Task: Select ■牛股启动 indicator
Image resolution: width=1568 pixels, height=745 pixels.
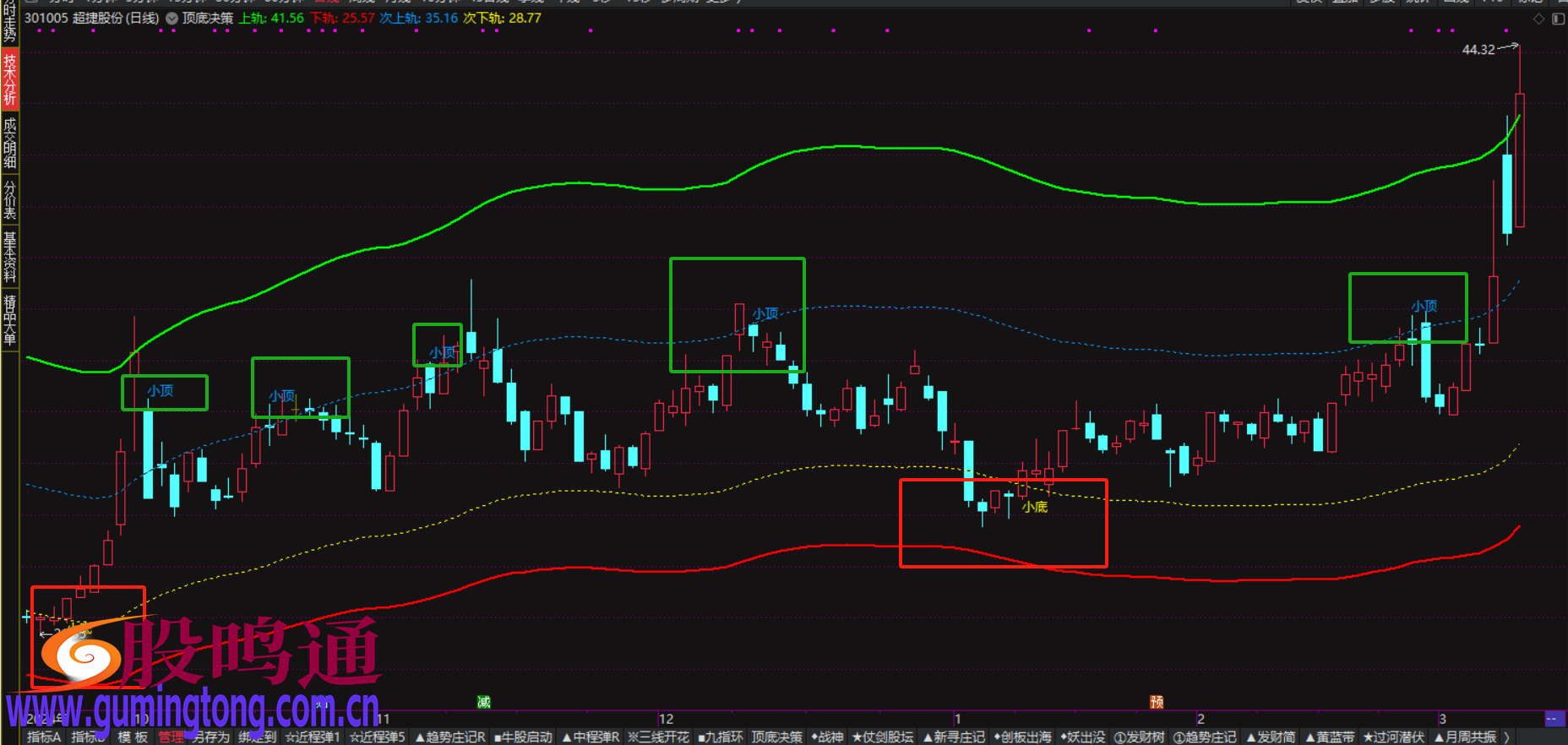Action: tap(523, 737)
